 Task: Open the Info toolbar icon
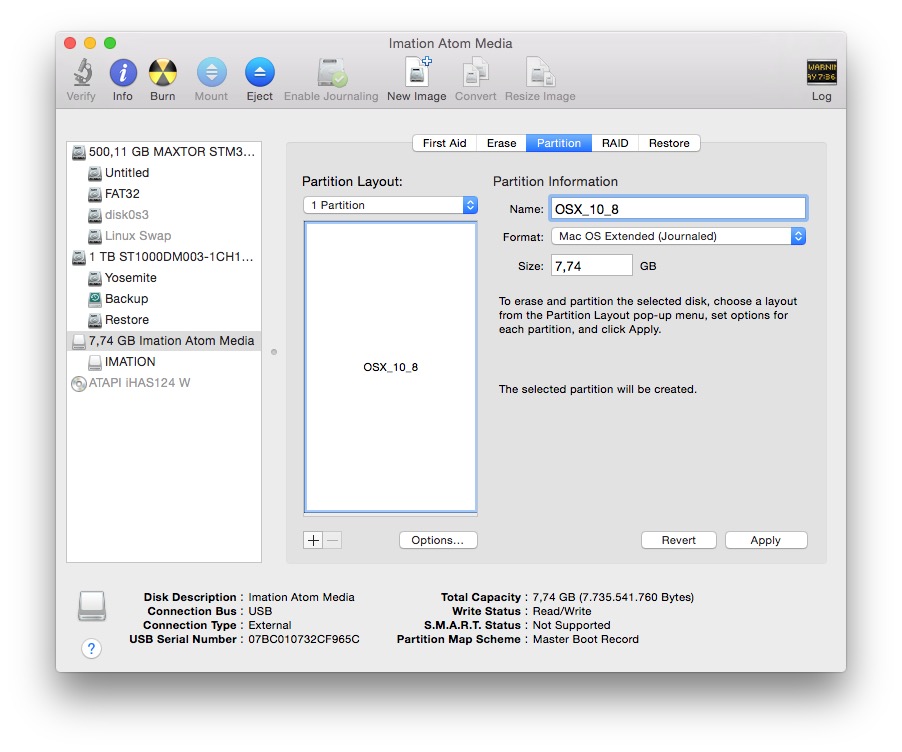point(122,73)
